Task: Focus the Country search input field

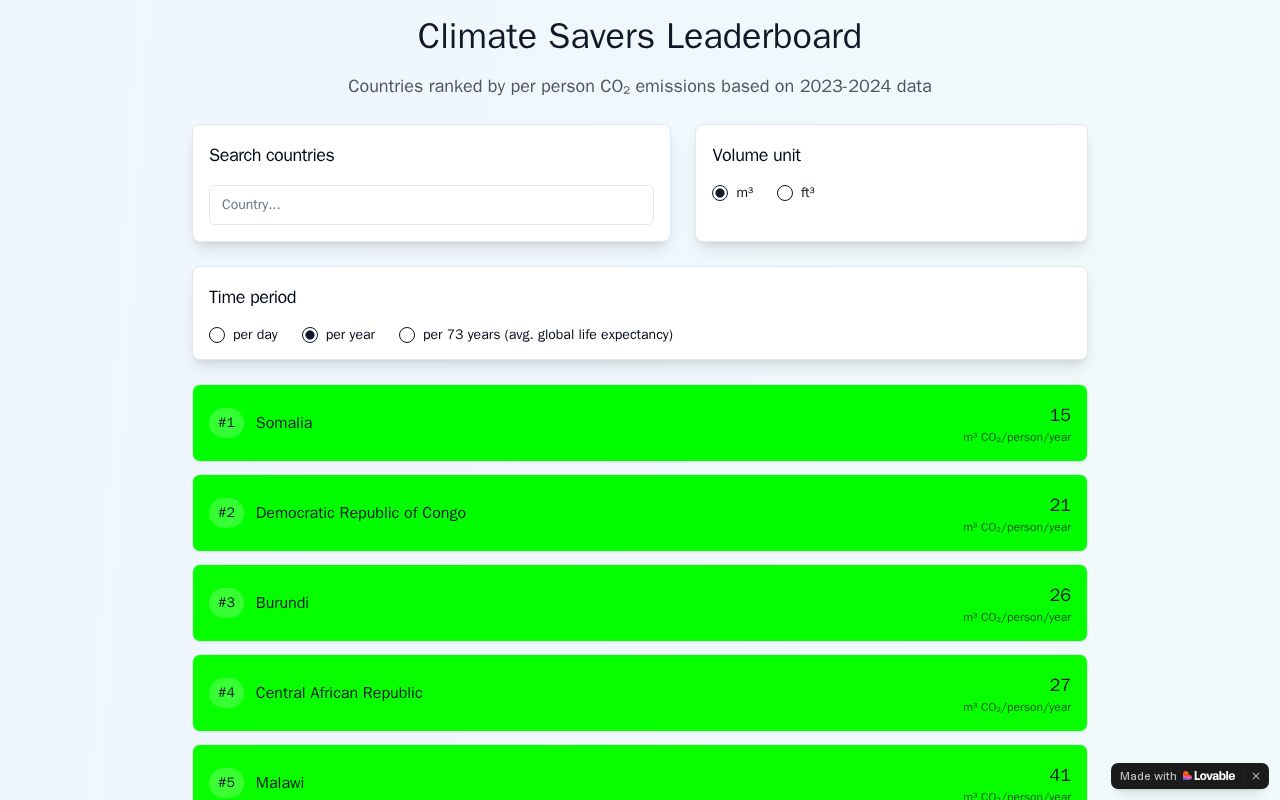Action: point(431,205)
